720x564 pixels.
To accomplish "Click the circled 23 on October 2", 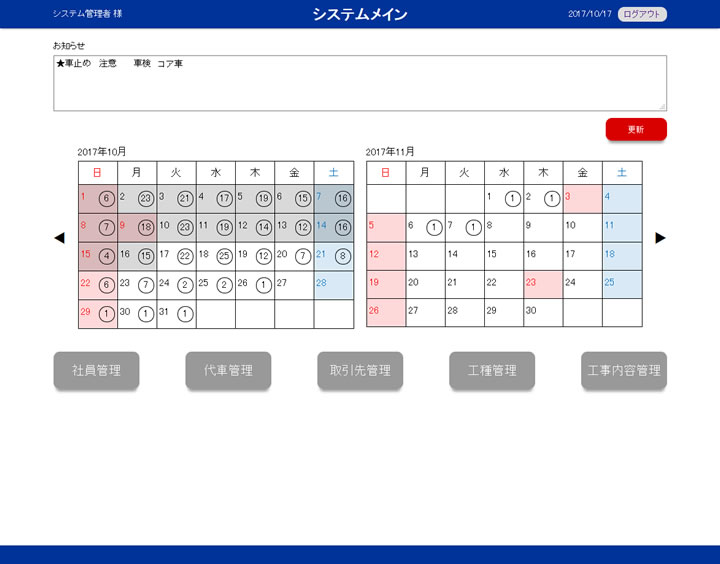I will [x=146, y=199].
